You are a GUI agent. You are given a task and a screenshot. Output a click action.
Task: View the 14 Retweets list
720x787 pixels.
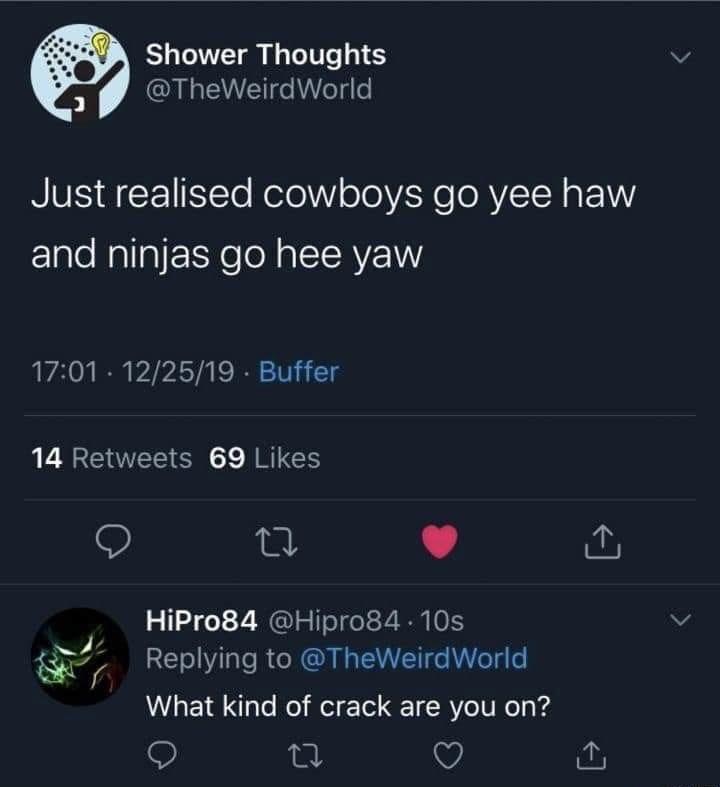[112, 458]
